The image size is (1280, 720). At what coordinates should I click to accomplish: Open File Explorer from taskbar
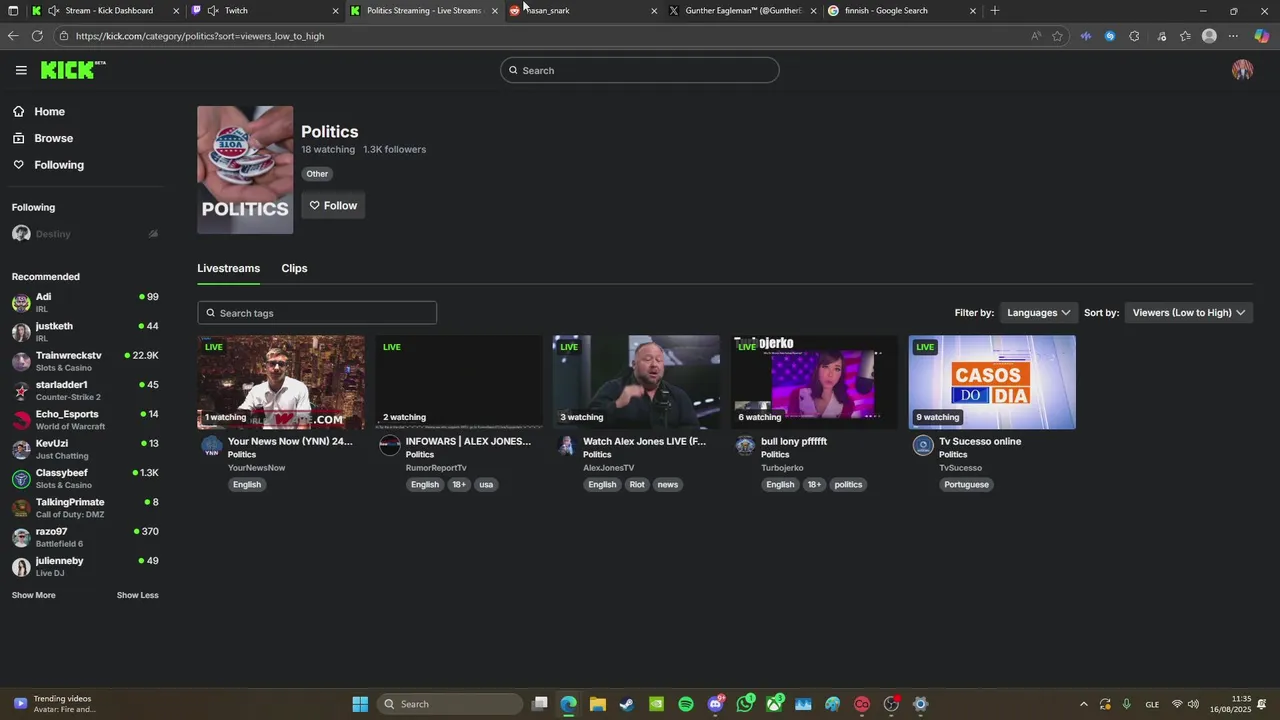point(598,704)
